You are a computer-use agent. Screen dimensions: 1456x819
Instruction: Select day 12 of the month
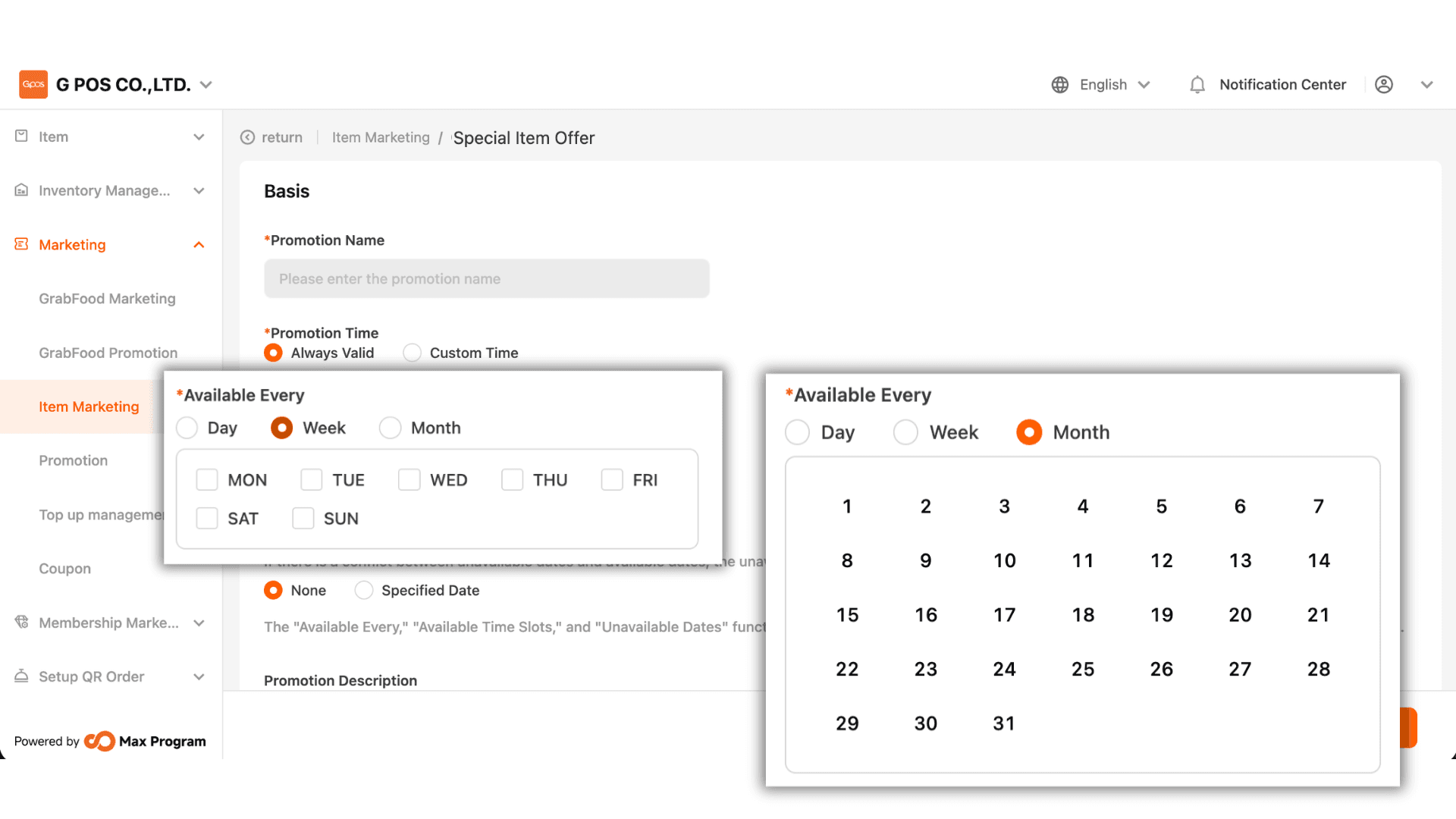(1161, 560)
